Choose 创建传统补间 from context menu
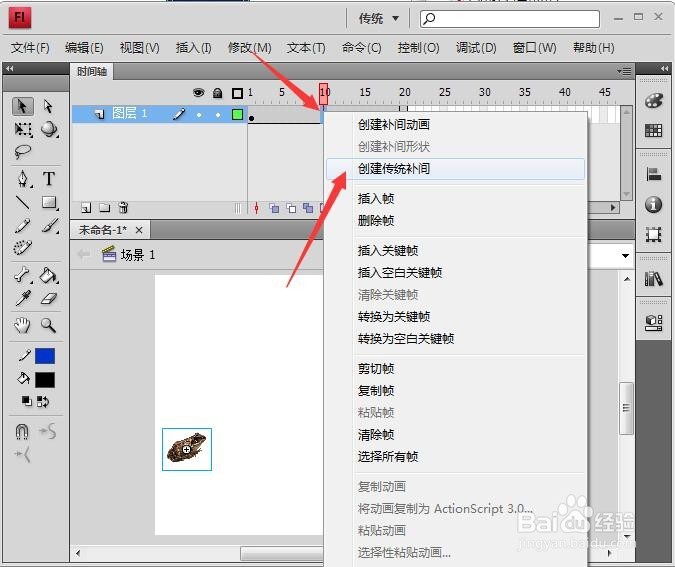 pyautogui.click(x=455, y=169)
